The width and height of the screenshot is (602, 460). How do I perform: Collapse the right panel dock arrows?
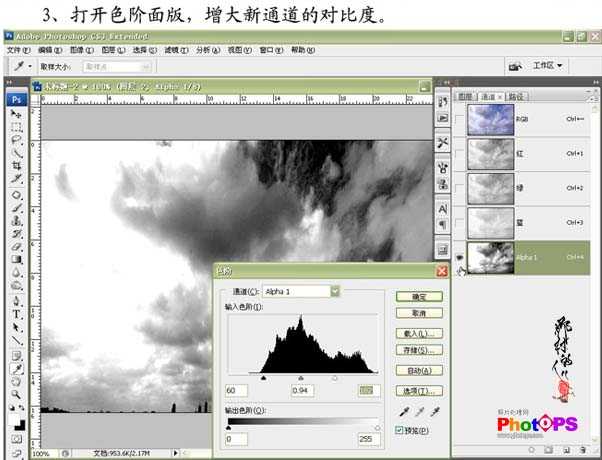[595, 81]
